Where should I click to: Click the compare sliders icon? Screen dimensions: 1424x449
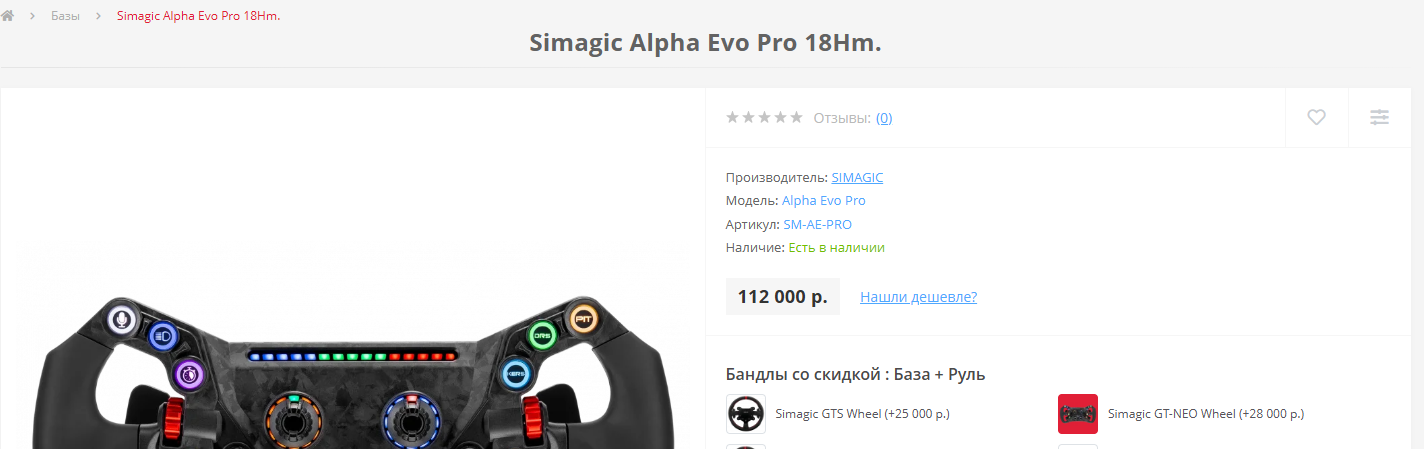1379,117
